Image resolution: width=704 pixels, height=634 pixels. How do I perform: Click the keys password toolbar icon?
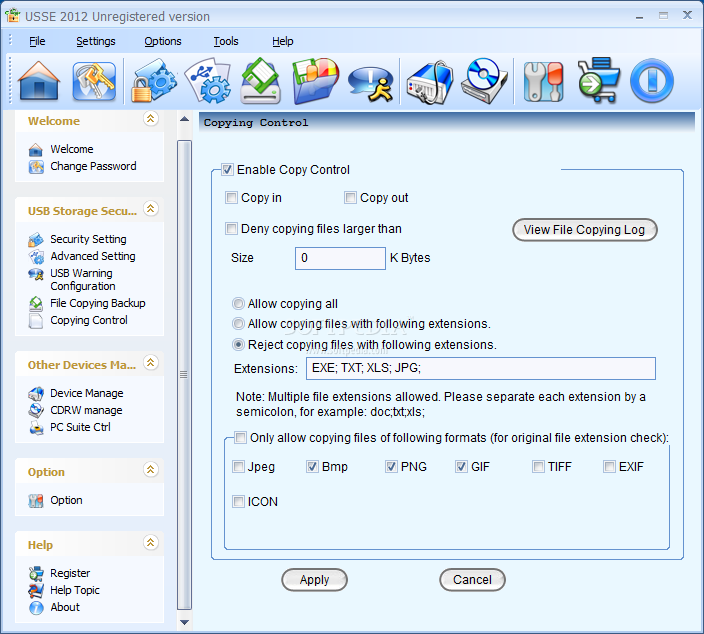[x=94, y=81]
